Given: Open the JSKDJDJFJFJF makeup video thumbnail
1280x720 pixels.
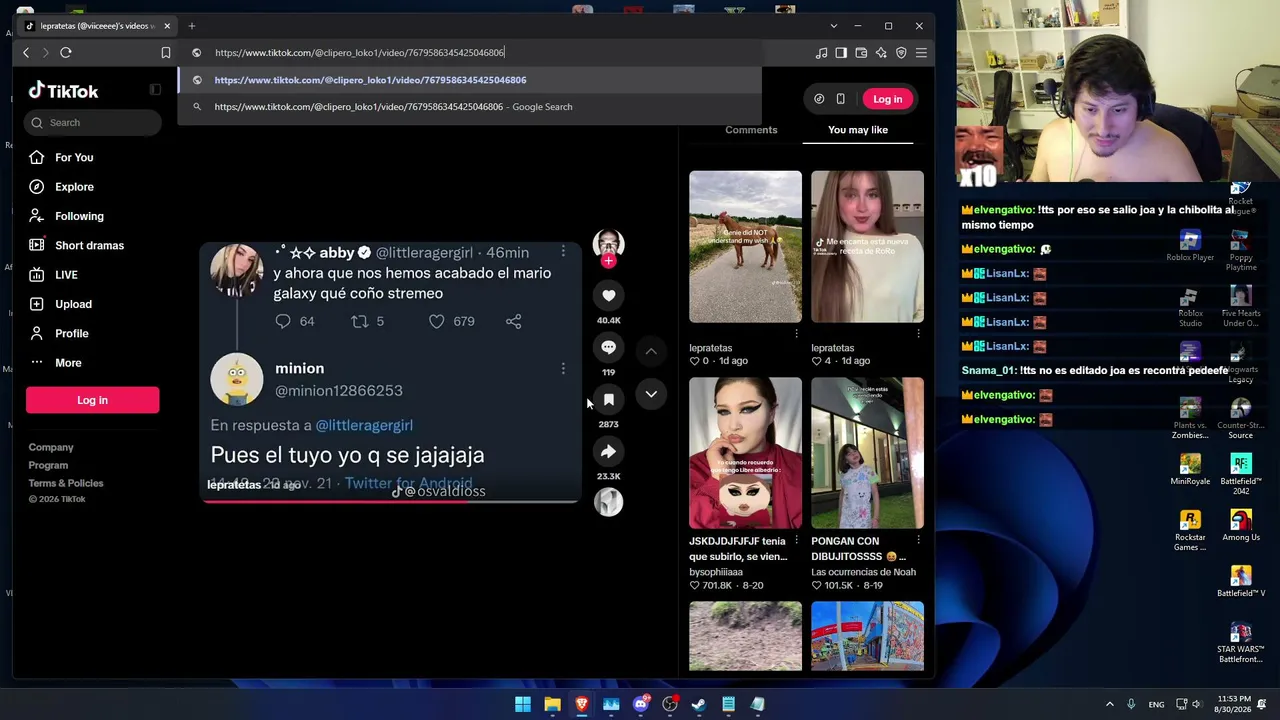Looking at the screenshot, I should 745,453.
